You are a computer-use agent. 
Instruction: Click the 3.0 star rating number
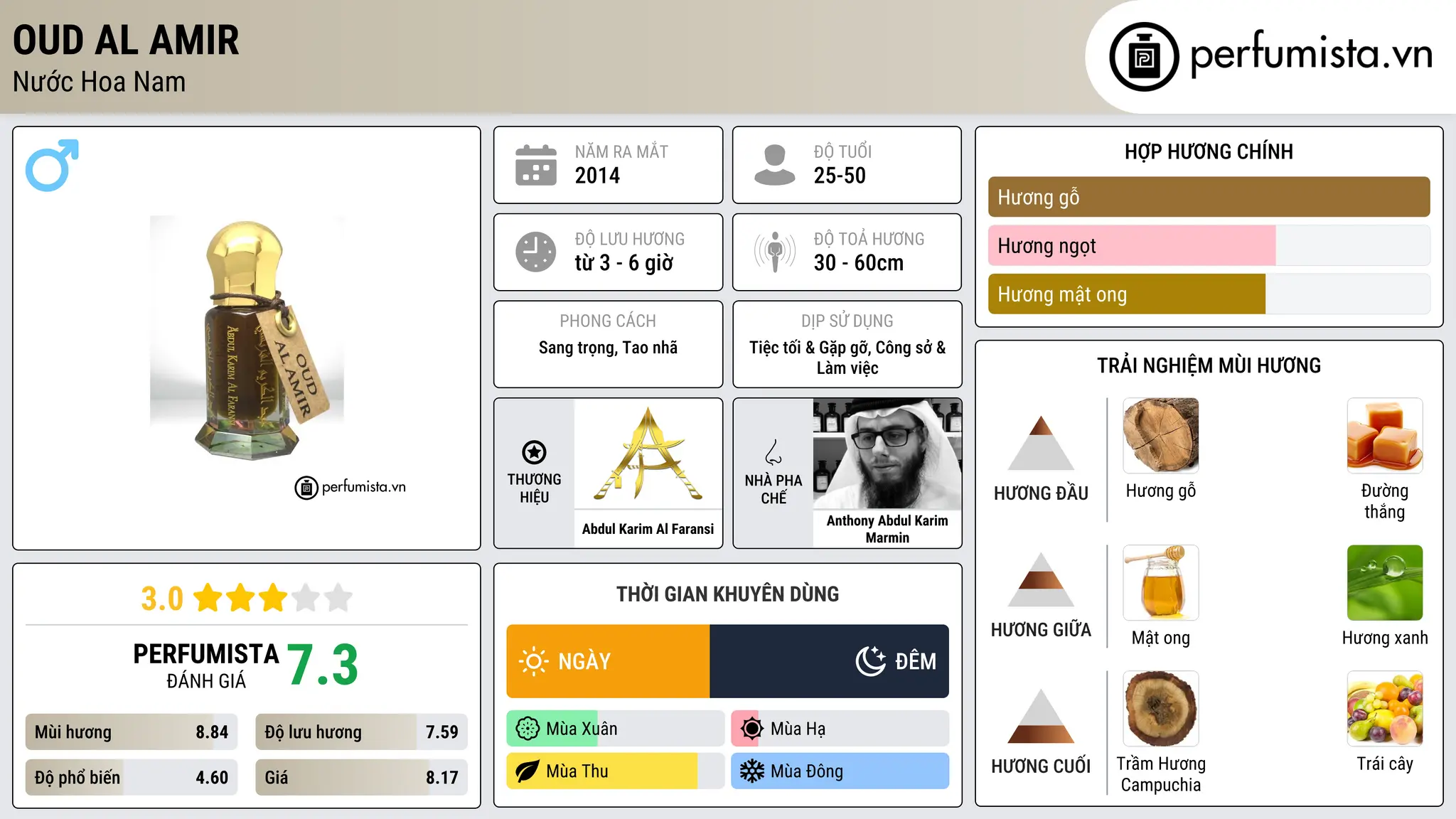162,599
